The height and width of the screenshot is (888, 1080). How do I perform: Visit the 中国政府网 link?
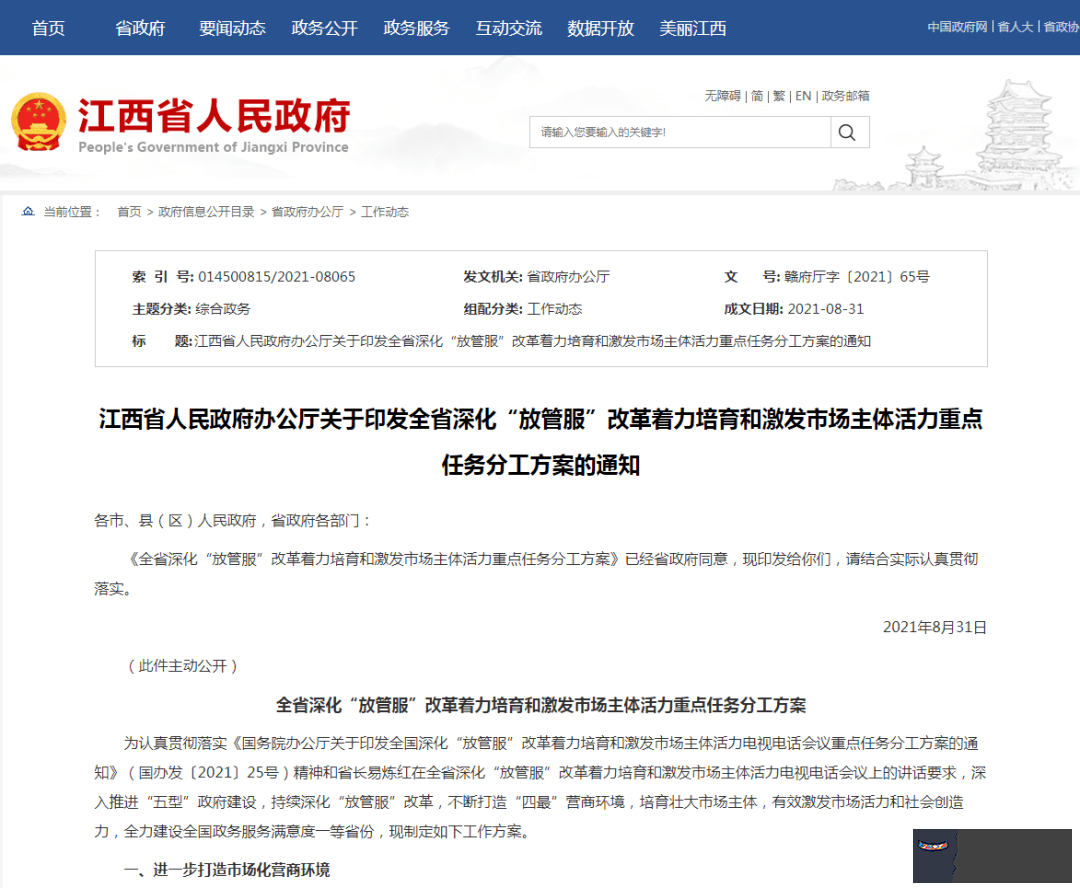click(957, 27)
